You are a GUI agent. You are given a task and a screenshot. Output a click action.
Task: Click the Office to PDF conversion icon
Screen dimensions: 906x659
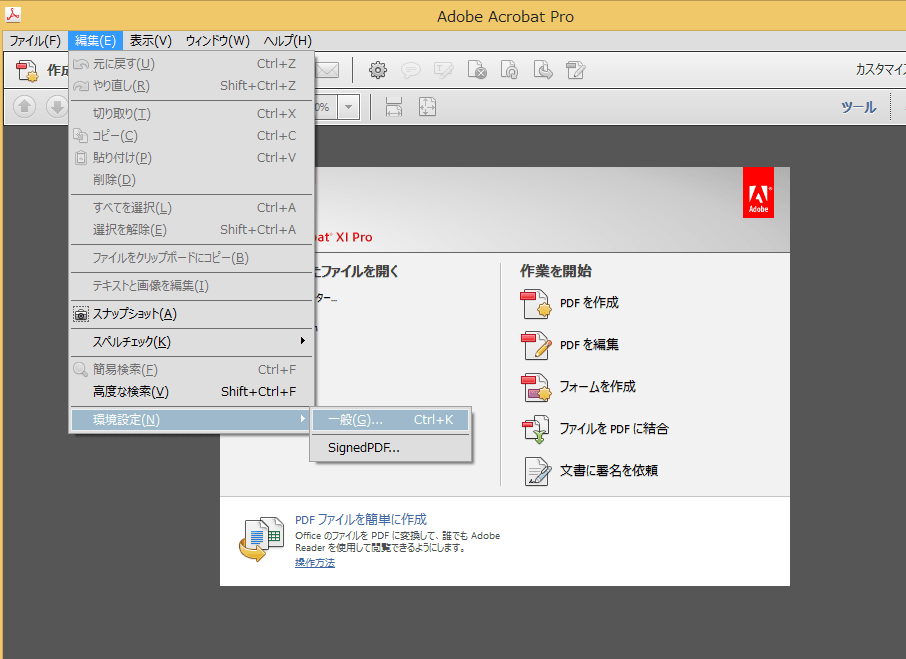point(261,539)
